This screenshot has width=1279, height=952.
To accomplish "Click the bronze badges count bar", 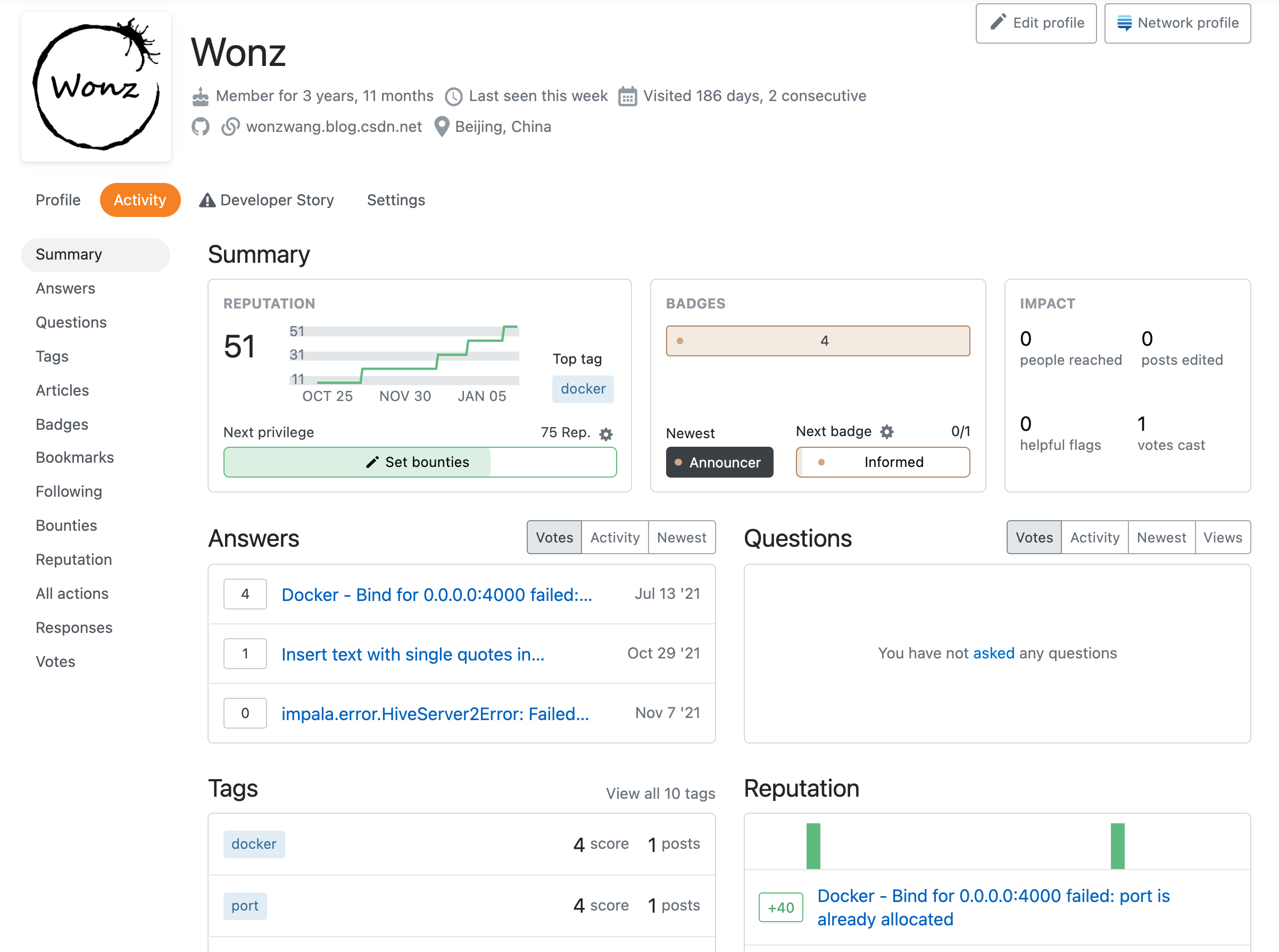I will (817, 340).
